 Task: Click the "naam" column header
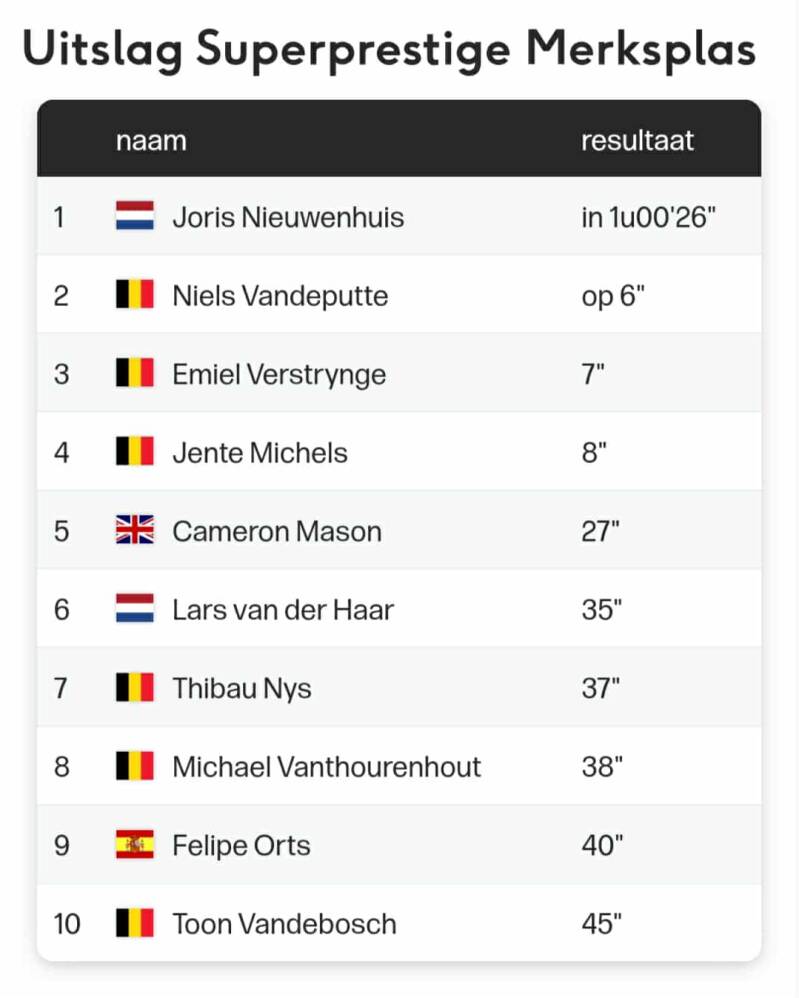[x=151, y=139]
